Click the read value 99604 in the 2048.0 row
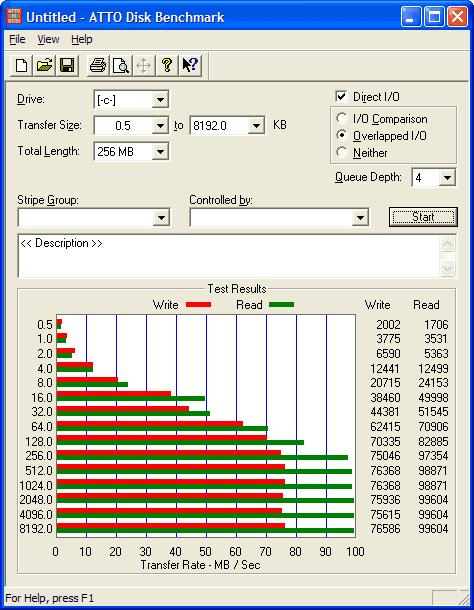This screenshot has width=474, height=610. click(433, 500)
